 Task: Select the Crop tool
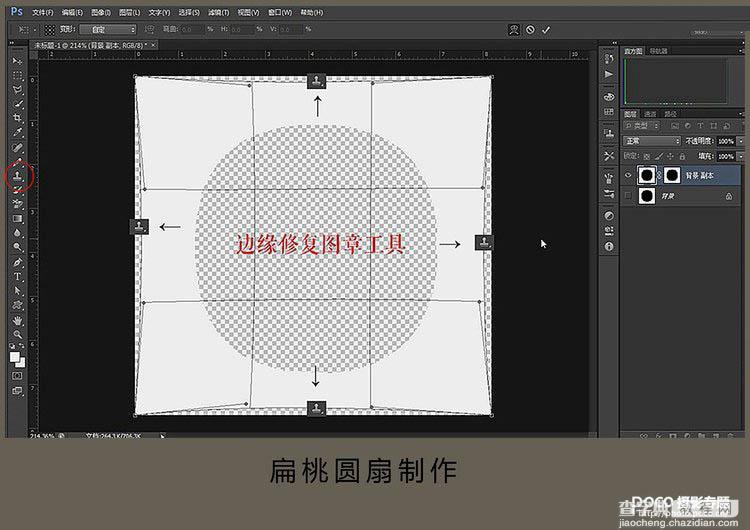point(17,118)
